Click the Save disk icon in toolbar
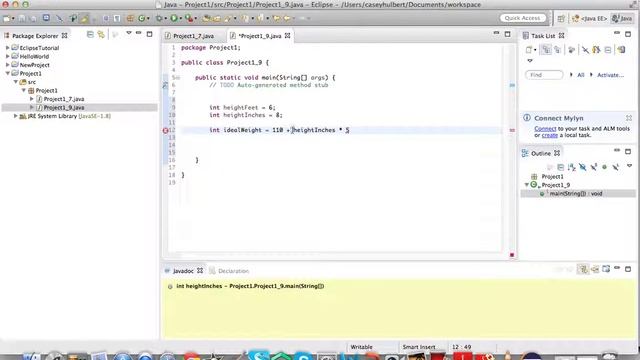The width and height of the screenshot is (640, 360). tap(22, 18)
